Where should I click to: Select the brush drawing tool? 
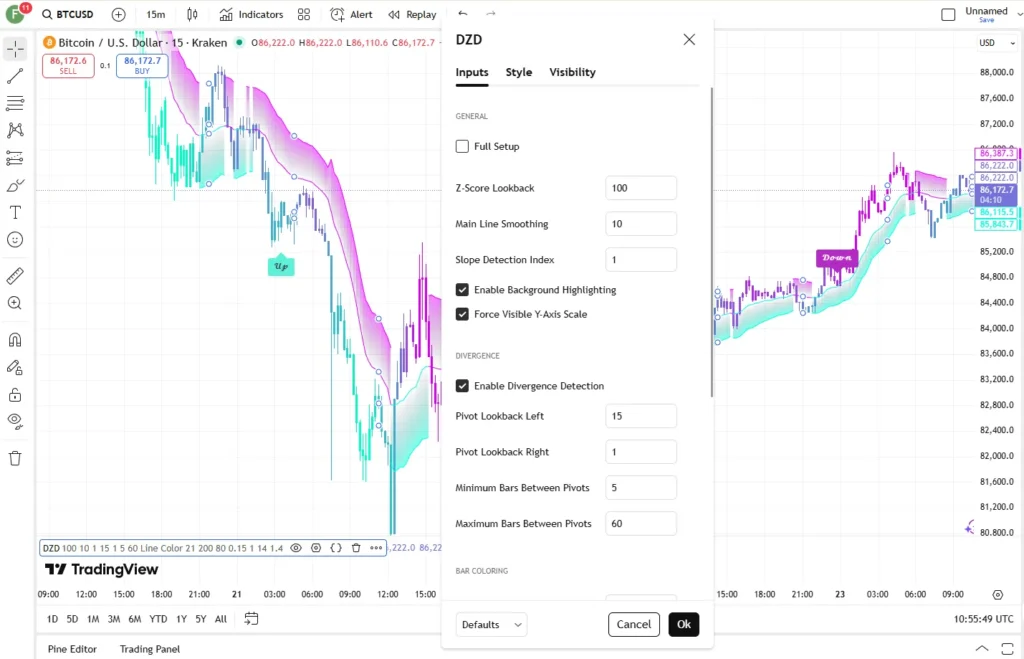pyautogui.click(x=15, y=185)
